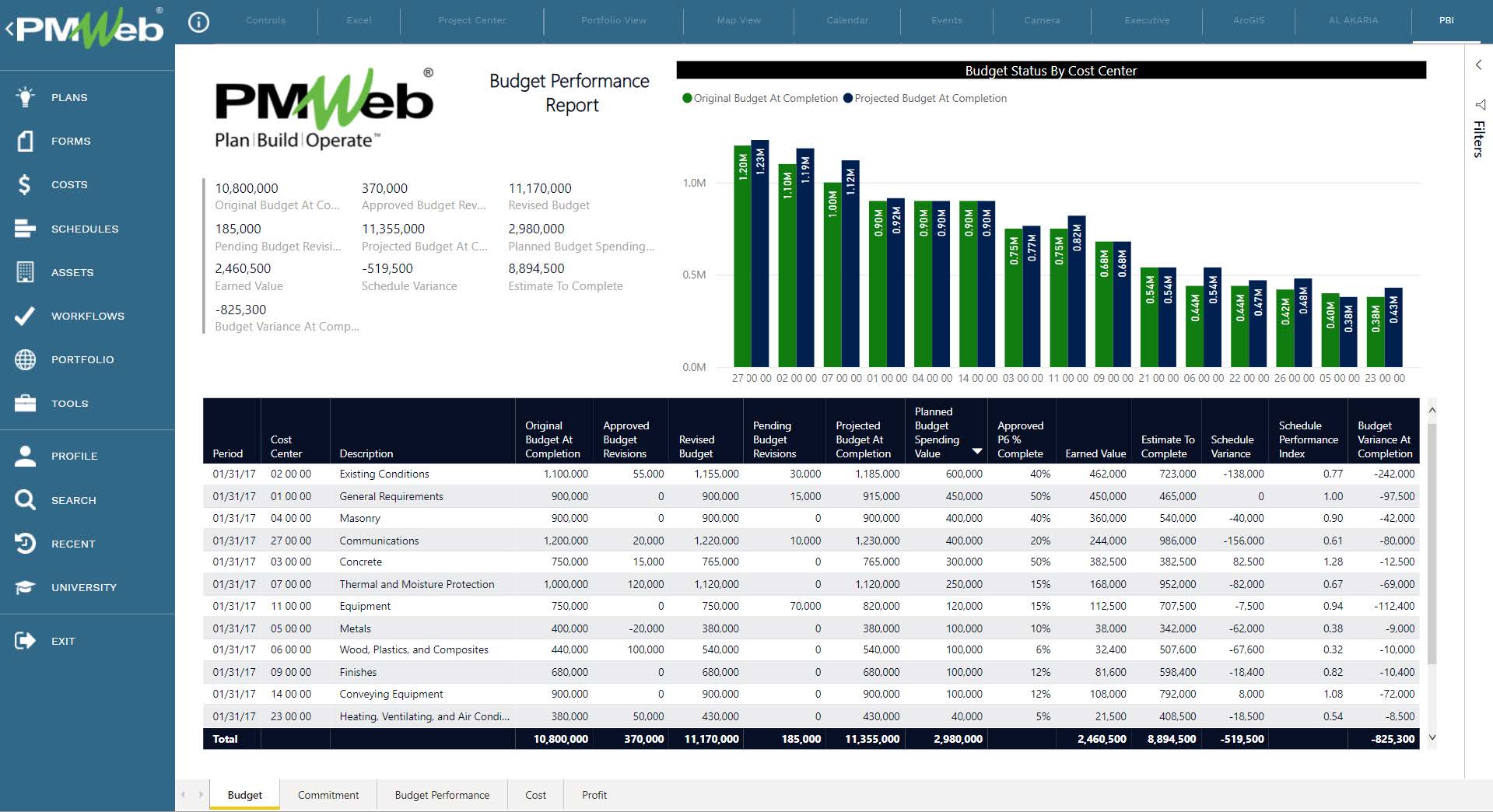Click the info icon beside PMWeb logo
The width and height of the screenshot is (1493, 812).
coord(199,22)
